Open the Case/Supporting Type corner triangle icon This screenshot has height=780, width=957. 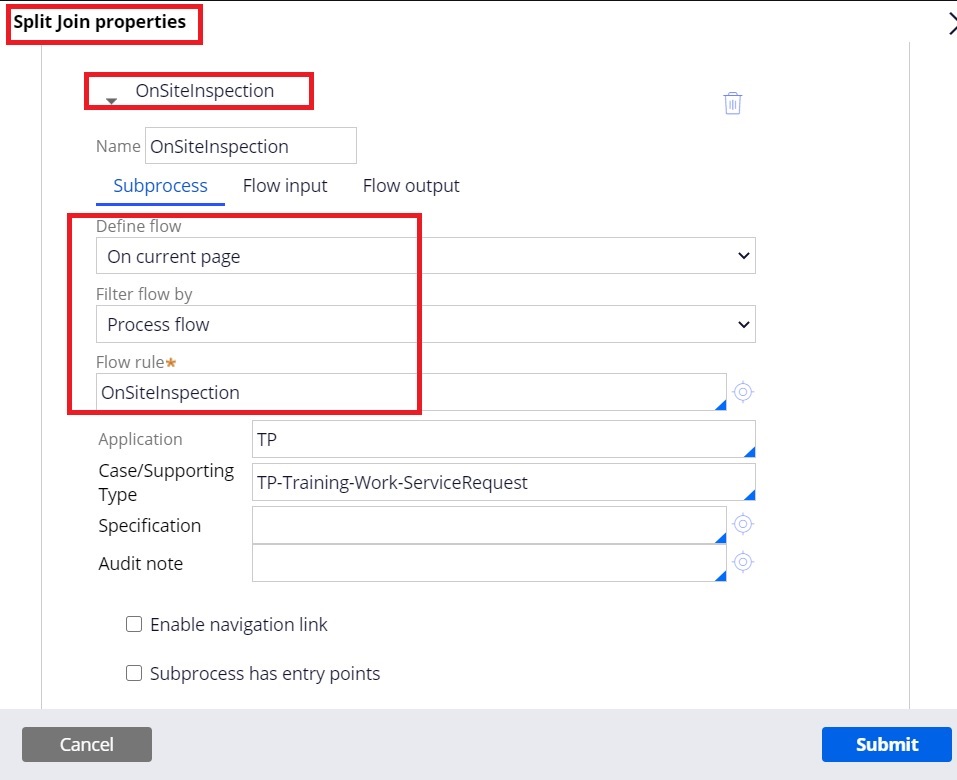(x=750, y=495)
